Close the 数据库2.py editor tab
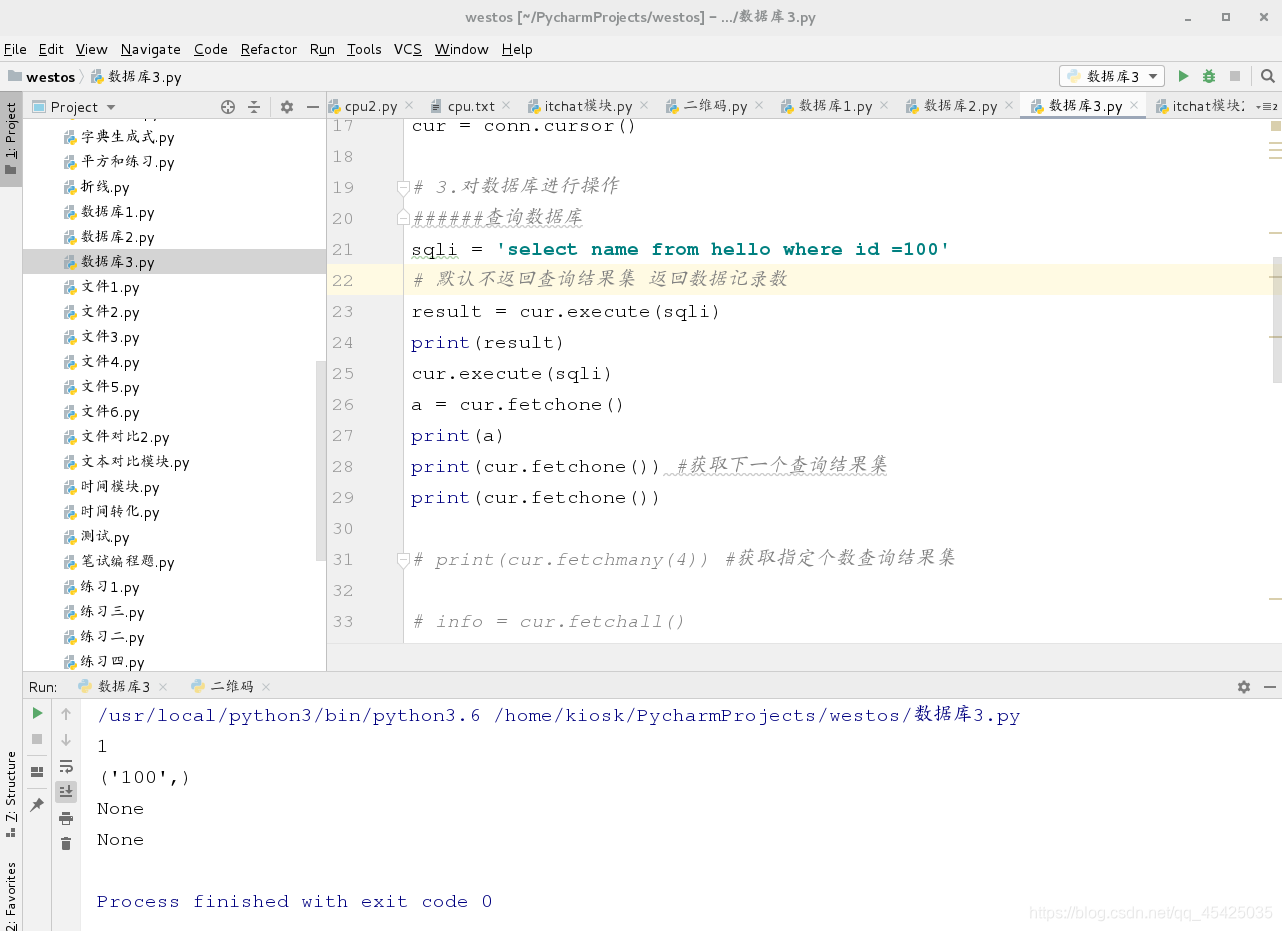Screen dimensions: 1282x931 [x=1007, y=106]
